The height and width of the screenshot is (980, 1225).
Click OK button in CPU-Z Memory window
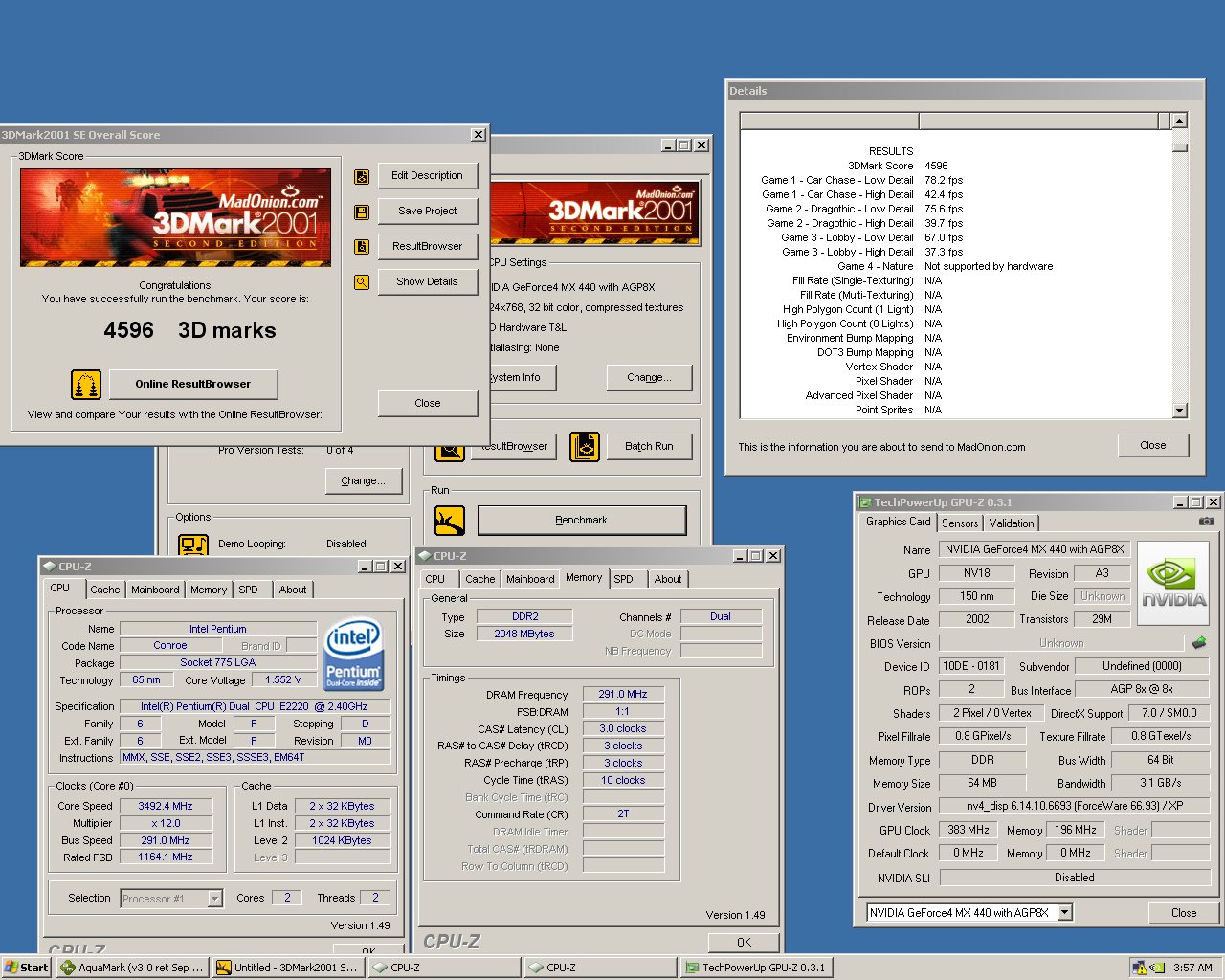coord(744,943)
